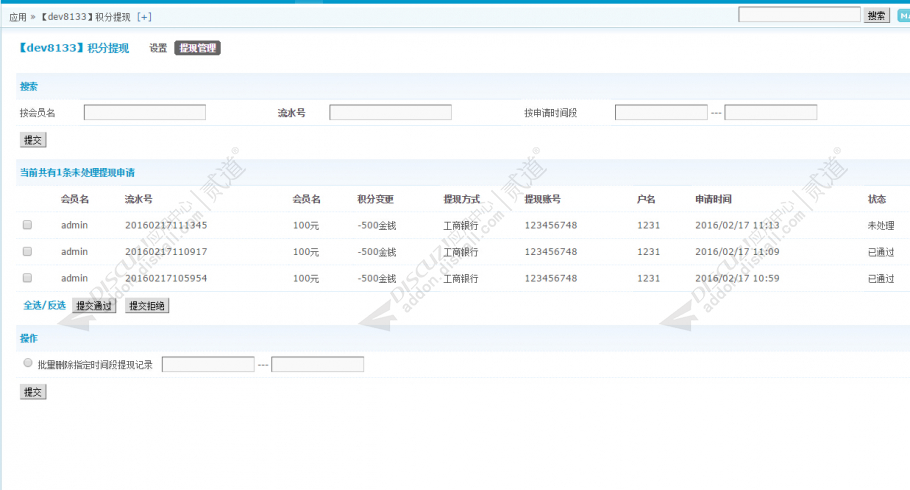This screenshot has width=910, height=490.
Task: Click the 提交拒绝 button
Action: coord(147,306)
